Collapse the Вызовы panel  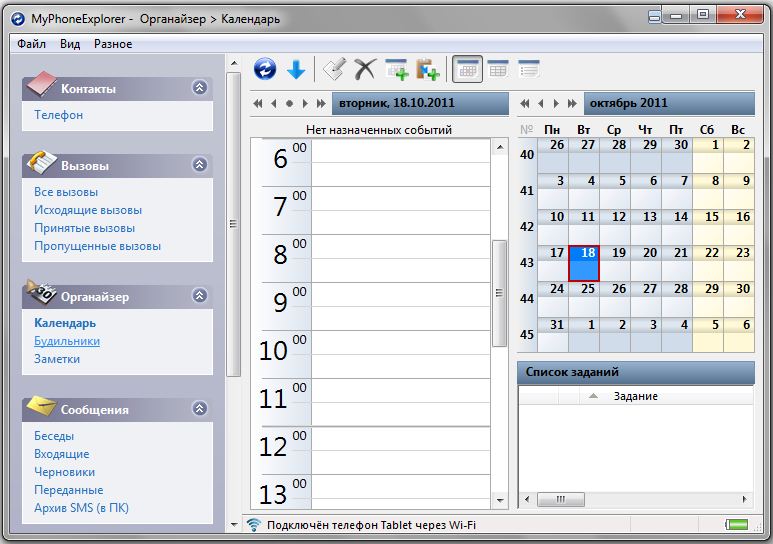(x=199, y=164)
